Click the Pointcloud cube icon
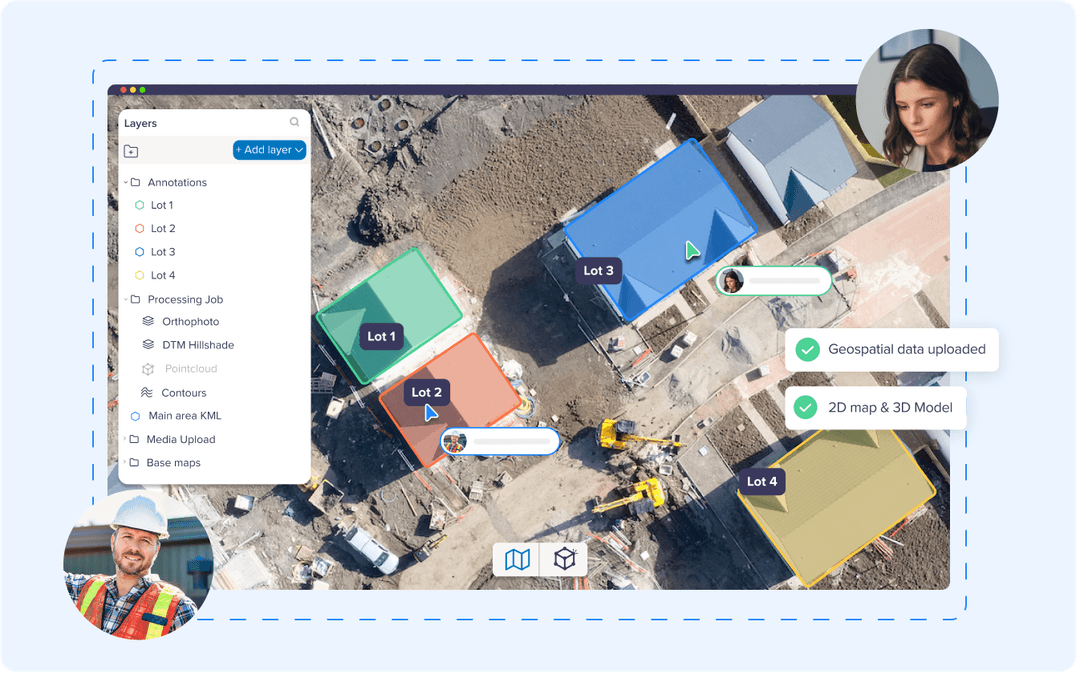 [x=147, y=369]
